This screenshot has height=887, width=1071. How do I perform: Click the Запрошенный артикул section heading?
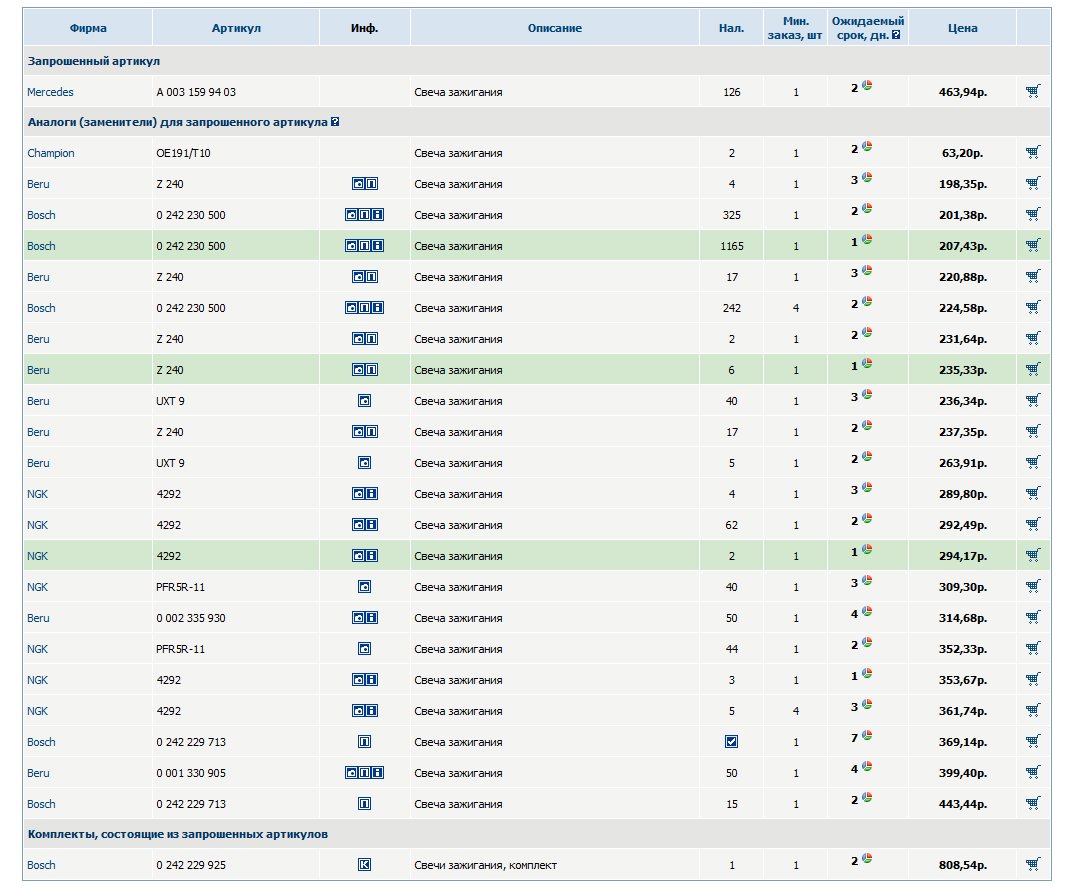click(x=94, y=61)
